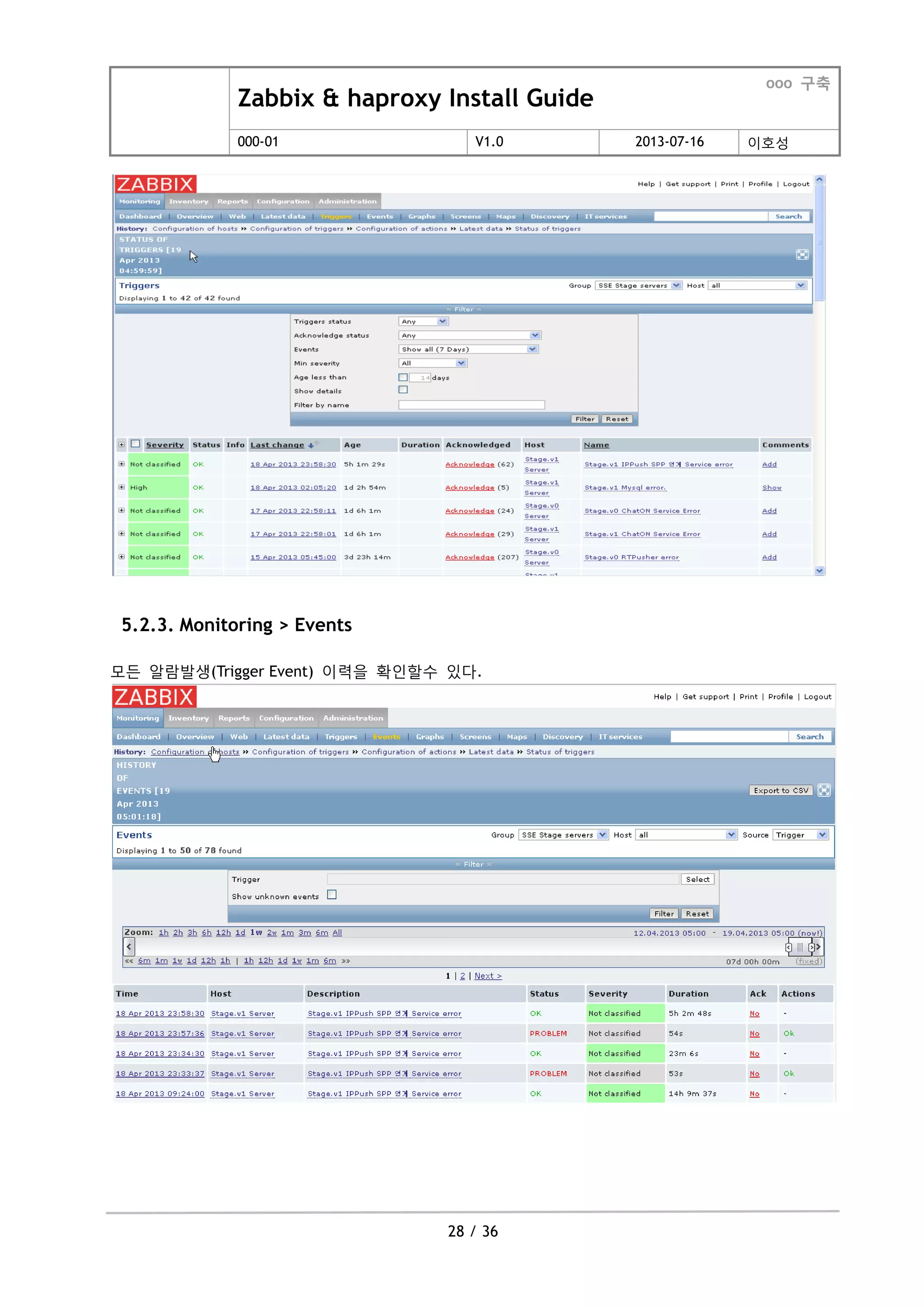Click fullscreen icon in Status of Triggers header
Screen dimensions: 924x1307
(x=802, y=254)
